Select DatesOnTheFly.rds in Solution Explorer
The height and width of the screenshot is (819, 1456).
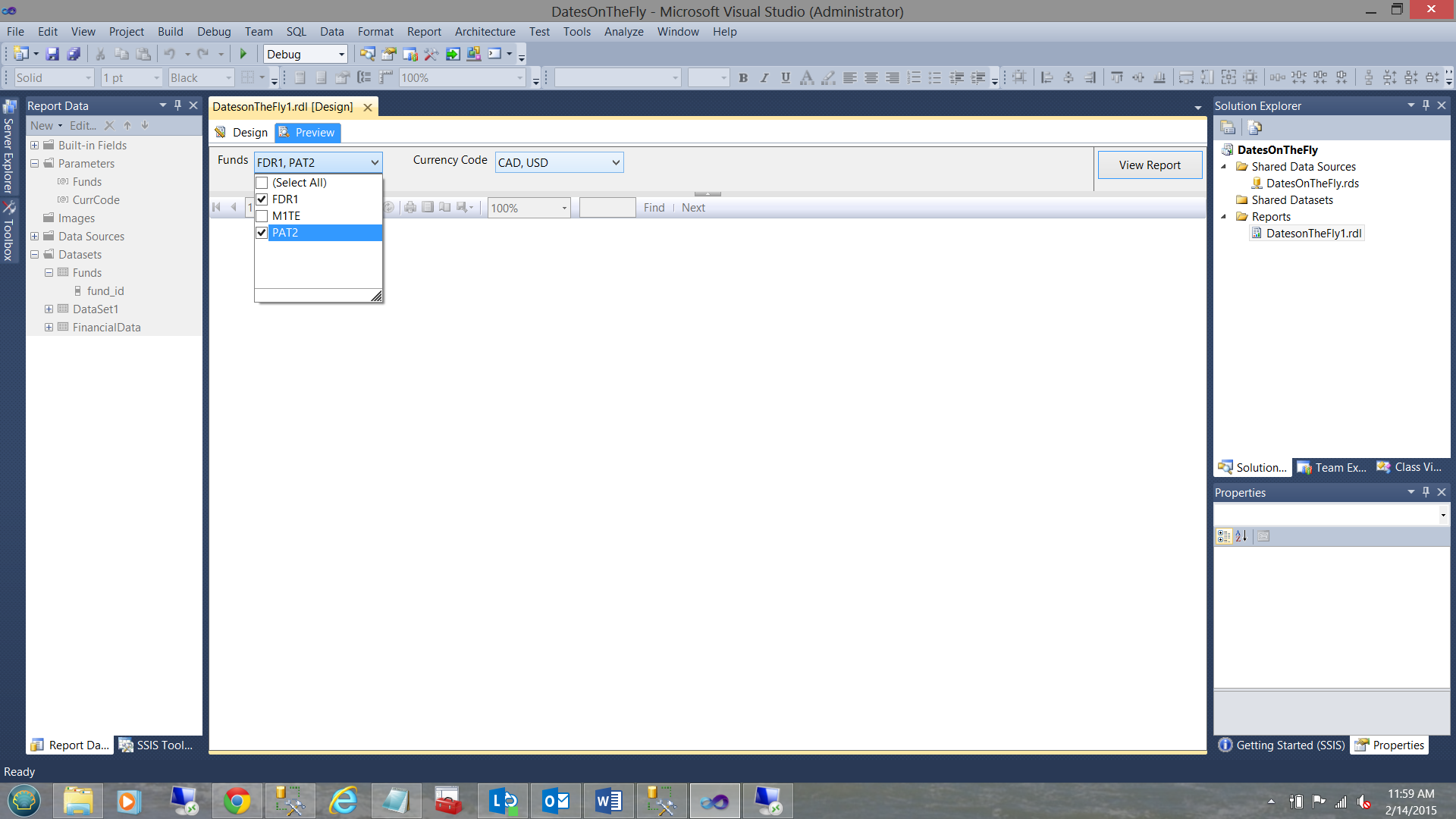coord(1312,184)
